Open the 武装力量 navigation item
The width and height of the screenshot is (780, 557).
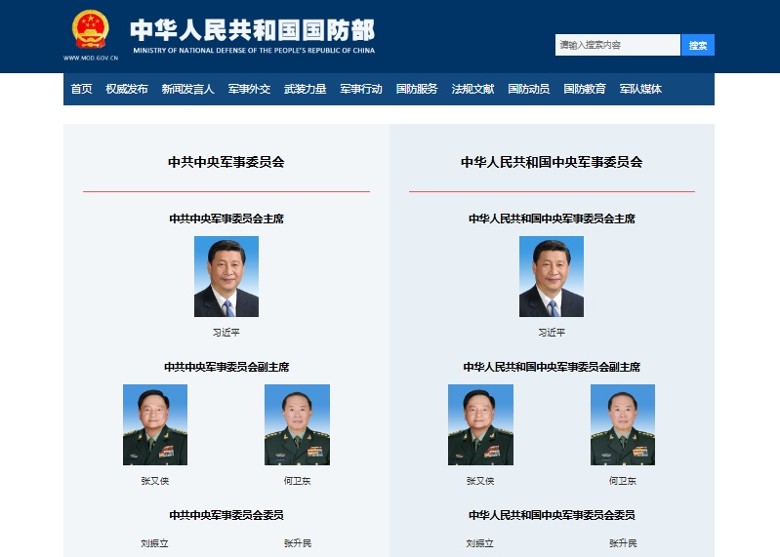click(x=305, y=89)
